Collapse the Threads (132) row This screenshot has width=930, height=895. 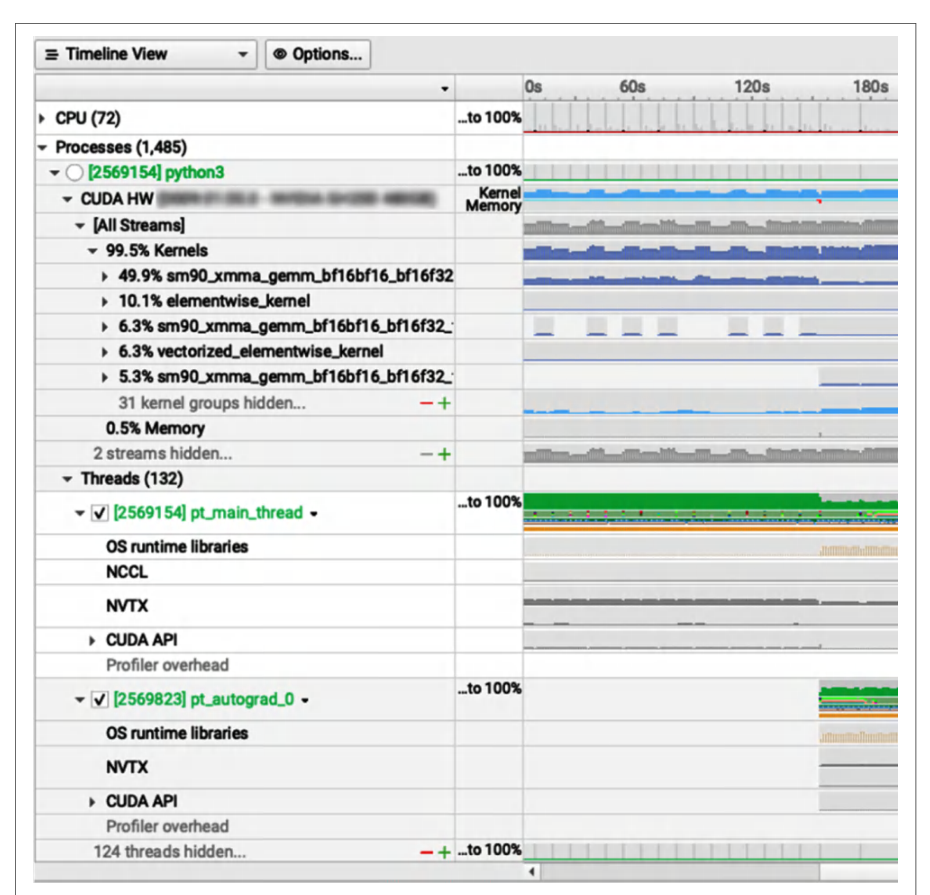[x=68, y=479]
